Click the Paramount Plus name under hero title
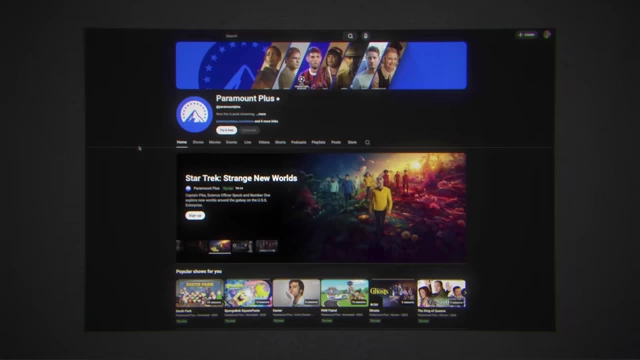 pyautogui.click(x=207, y=189)
